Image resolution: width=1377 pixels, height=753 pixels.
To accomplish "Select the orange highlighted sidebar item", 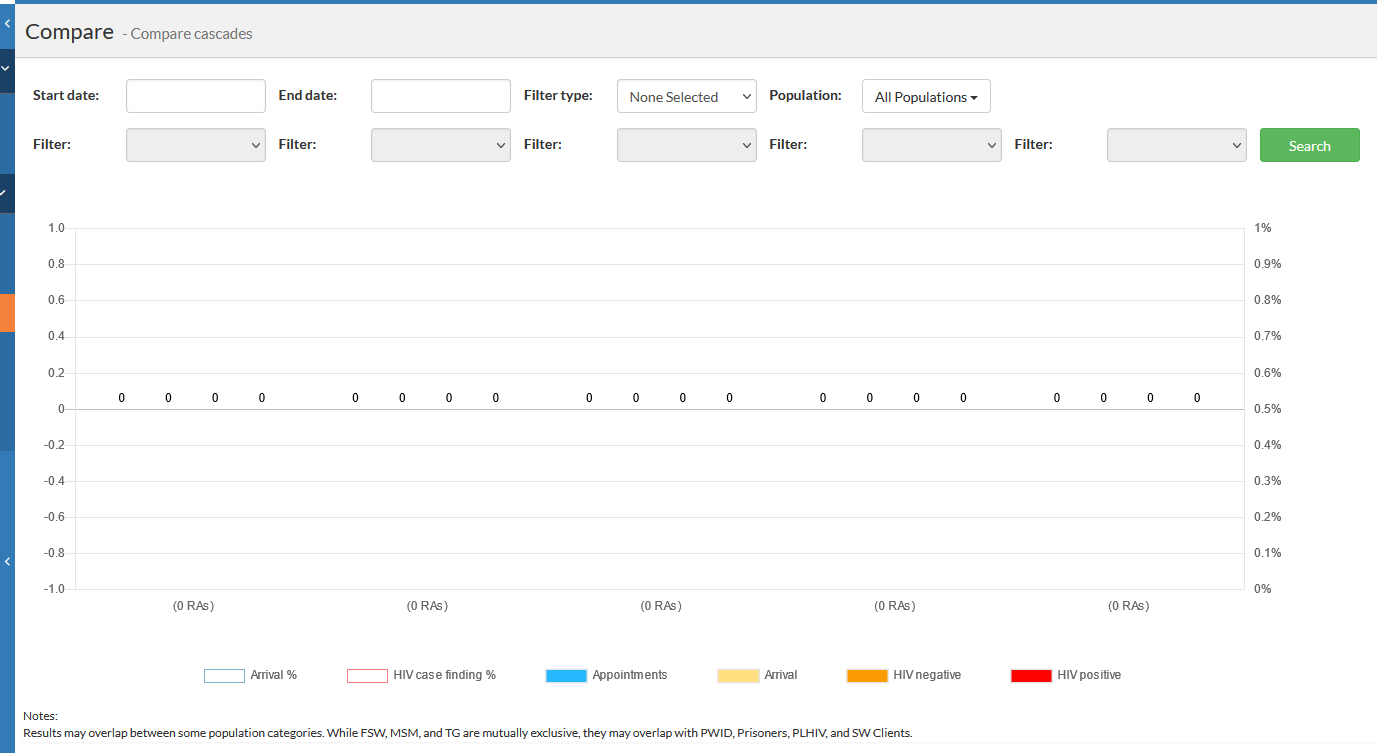I will 7,312.
